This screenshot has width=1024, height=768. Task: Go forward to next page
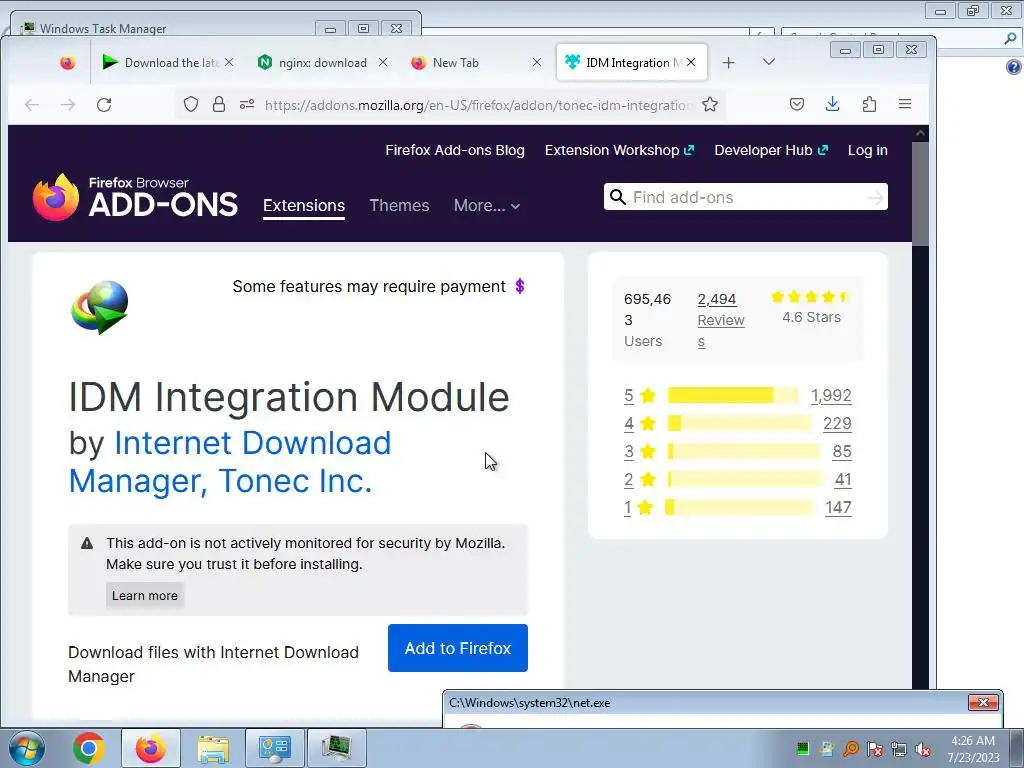click(68, 104)
